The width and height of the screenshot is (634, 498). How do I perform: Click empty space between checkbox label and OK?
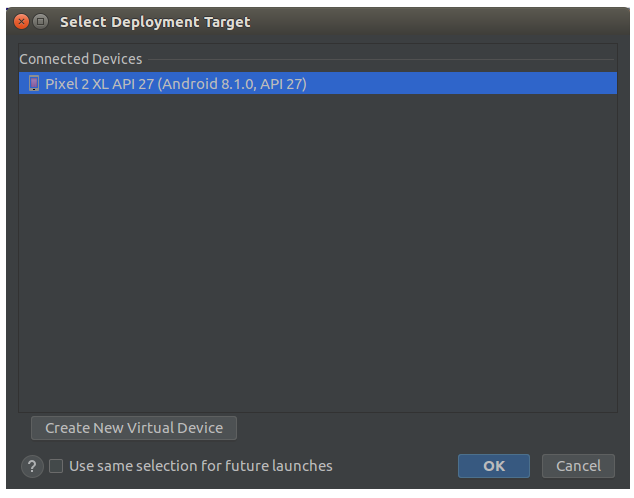[x=395, y=466]
